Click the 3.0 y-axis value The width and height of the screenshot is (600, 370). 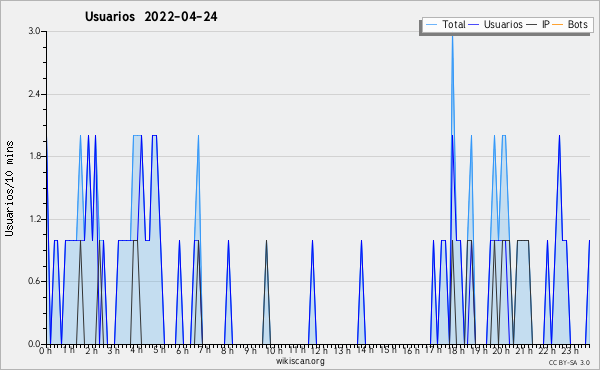tap(34, 31)
